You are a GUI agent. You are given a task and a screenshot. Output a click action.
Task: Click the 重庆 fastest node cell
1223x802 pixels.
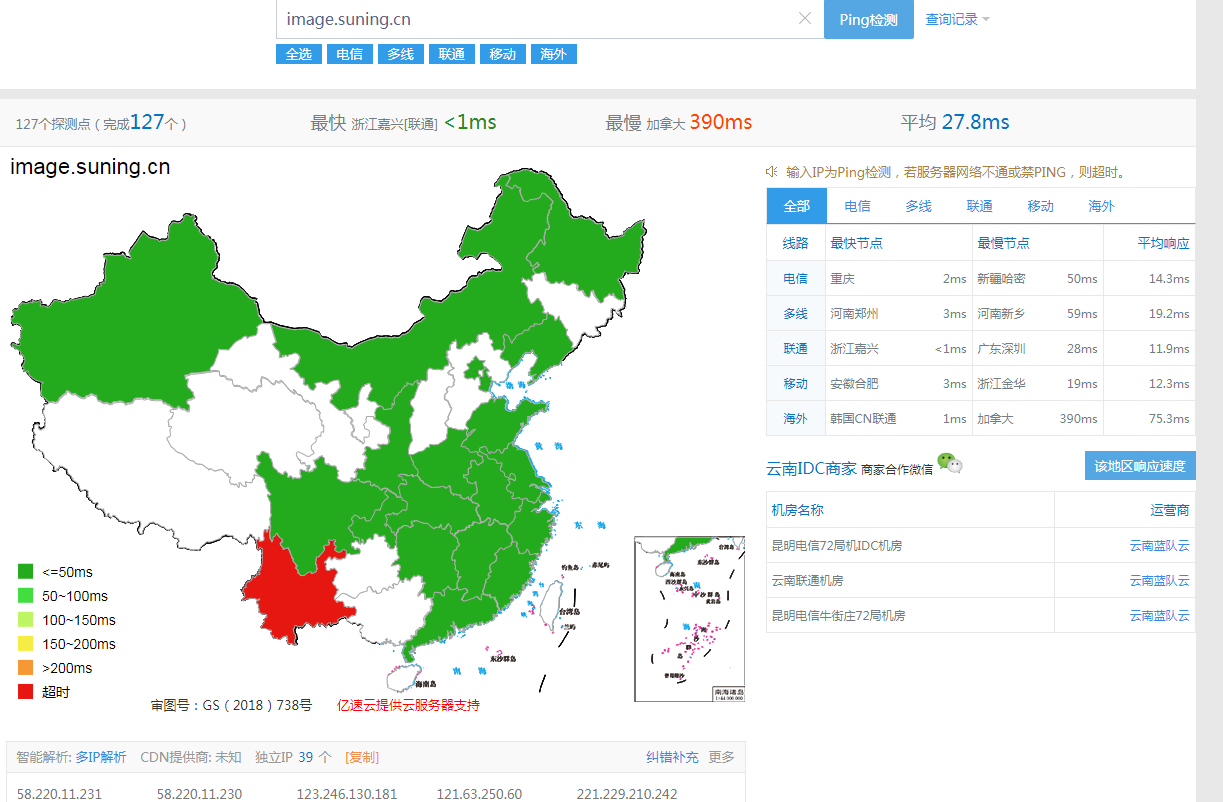pyautogui.click(x=842, y=278)
